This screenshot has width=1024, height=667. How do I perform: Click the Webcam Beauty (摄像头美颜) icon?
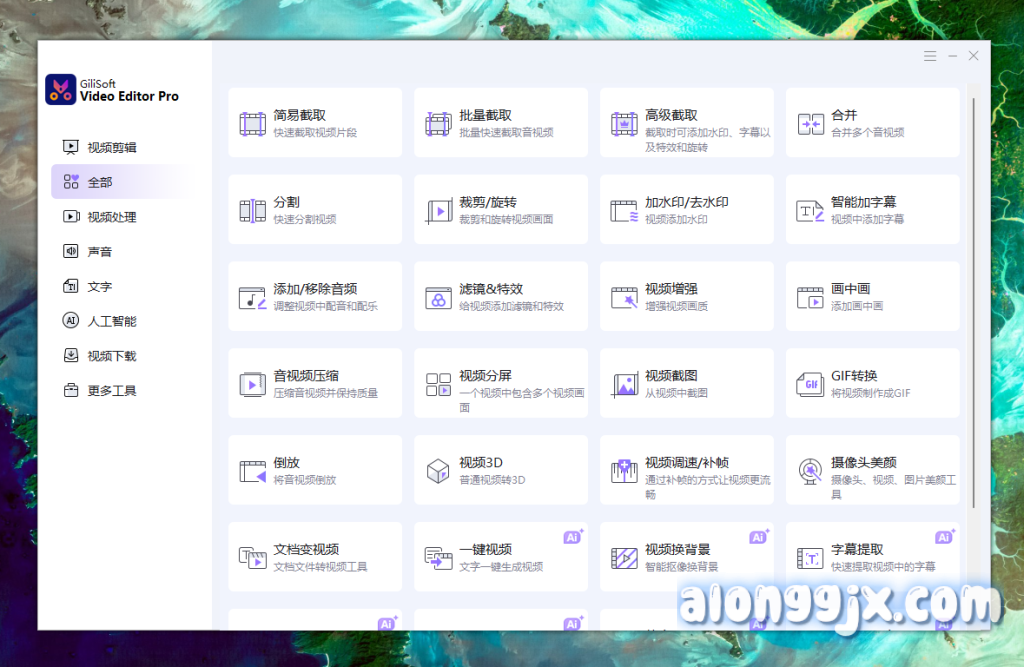tap(809, 471)
